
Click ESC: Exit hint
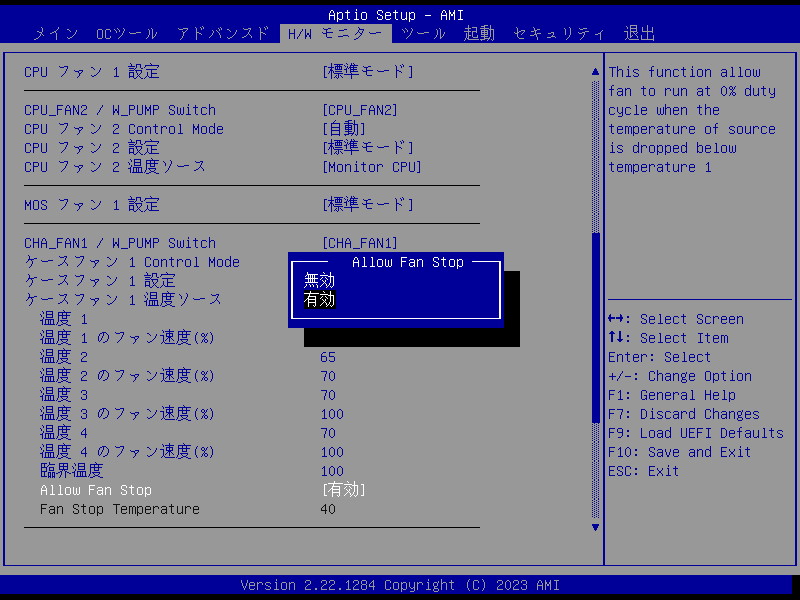(643, 471)
